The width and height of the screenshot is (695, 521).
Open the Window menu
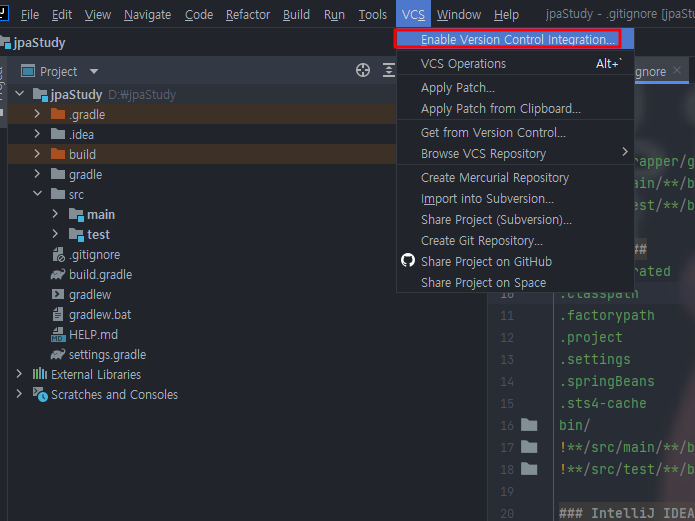click(458, 15)
